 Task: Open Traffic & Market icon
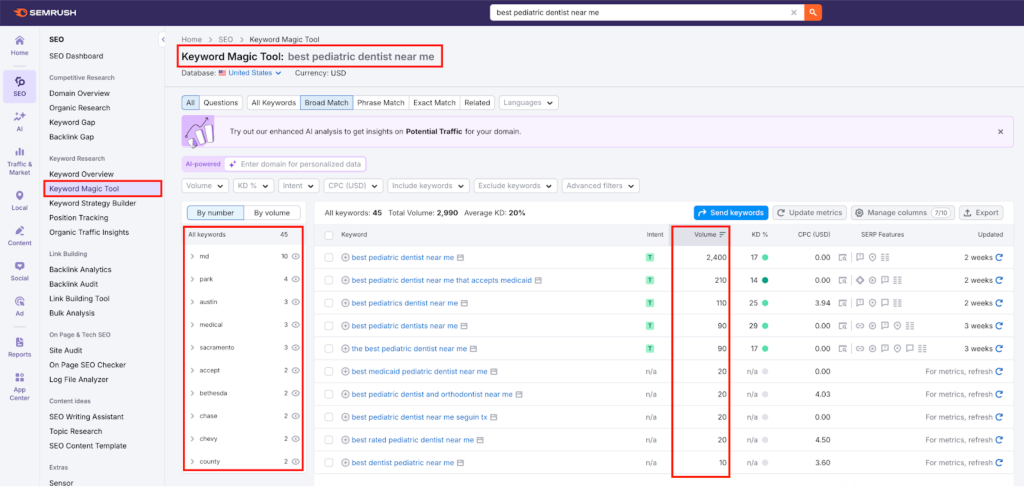click(x=20, y=161)
